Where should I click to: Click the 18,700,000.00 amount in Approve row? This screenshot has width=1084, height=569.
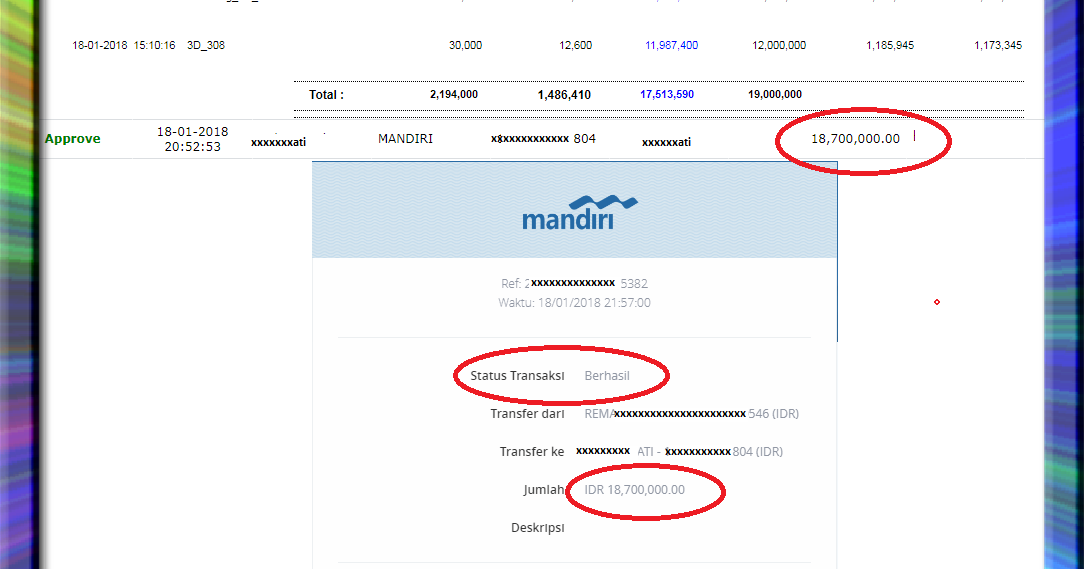point(855,139)
